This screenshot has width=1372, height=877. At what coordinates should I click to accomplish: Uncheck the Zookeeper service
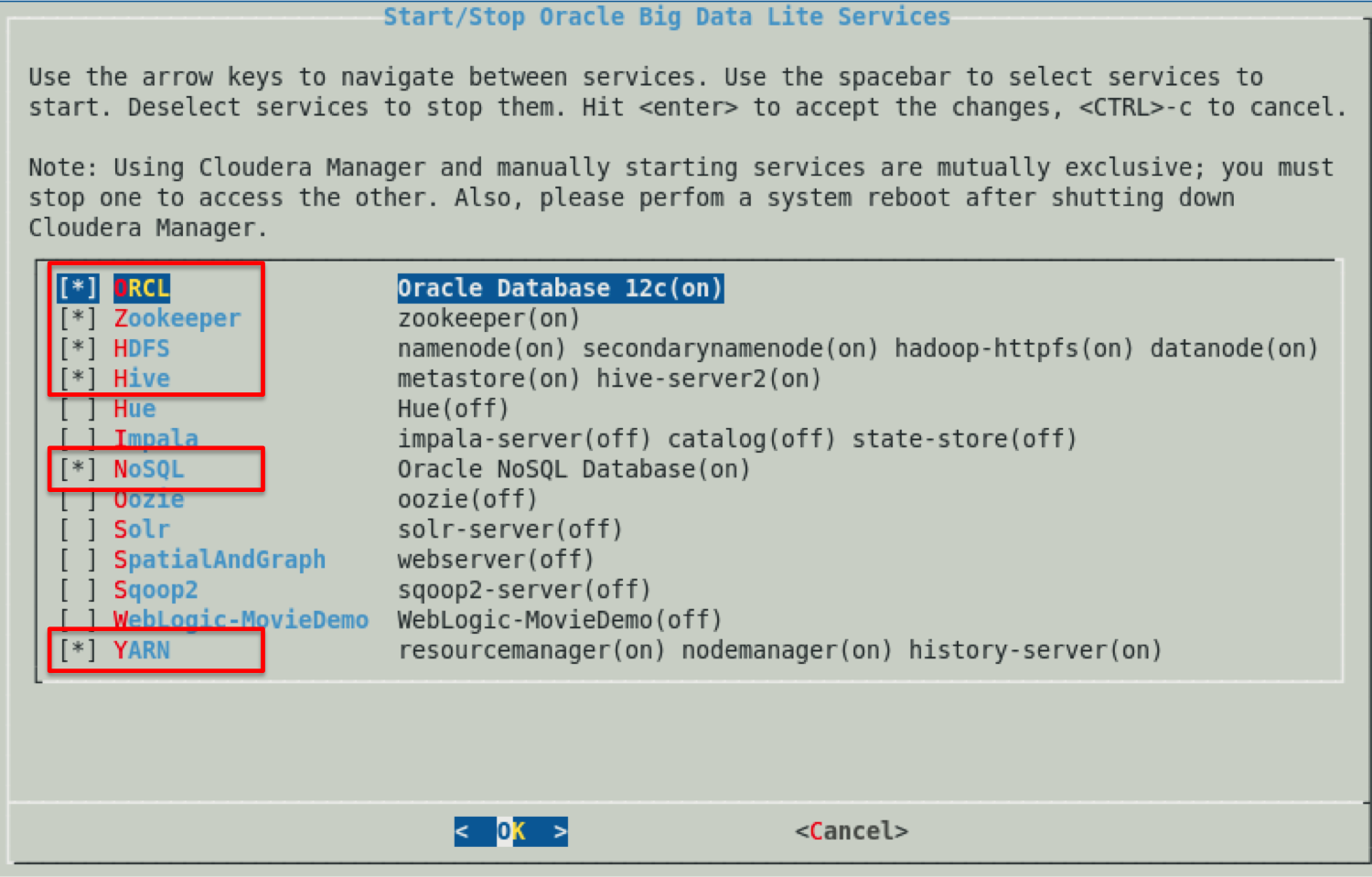click(78, 317)
